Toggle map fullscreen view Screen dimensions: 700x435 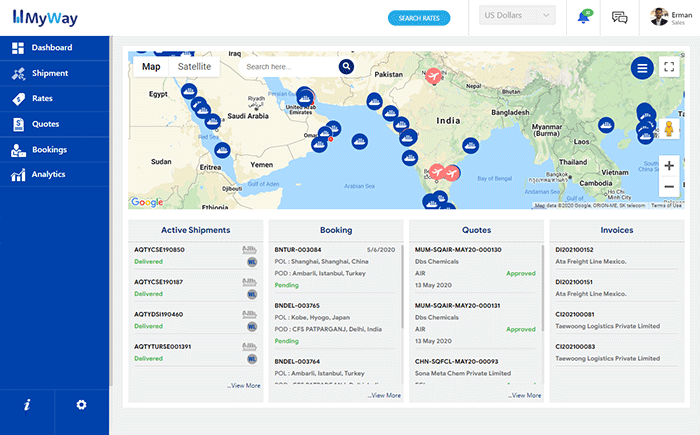669,67
